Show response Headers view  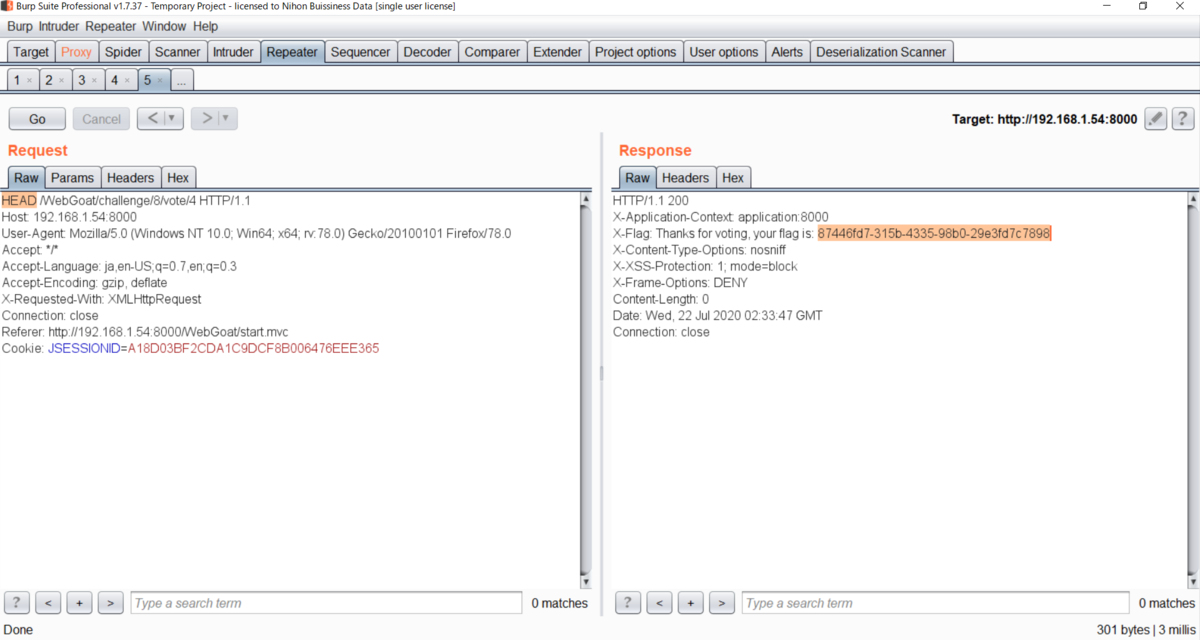click(x=685, y=178)
